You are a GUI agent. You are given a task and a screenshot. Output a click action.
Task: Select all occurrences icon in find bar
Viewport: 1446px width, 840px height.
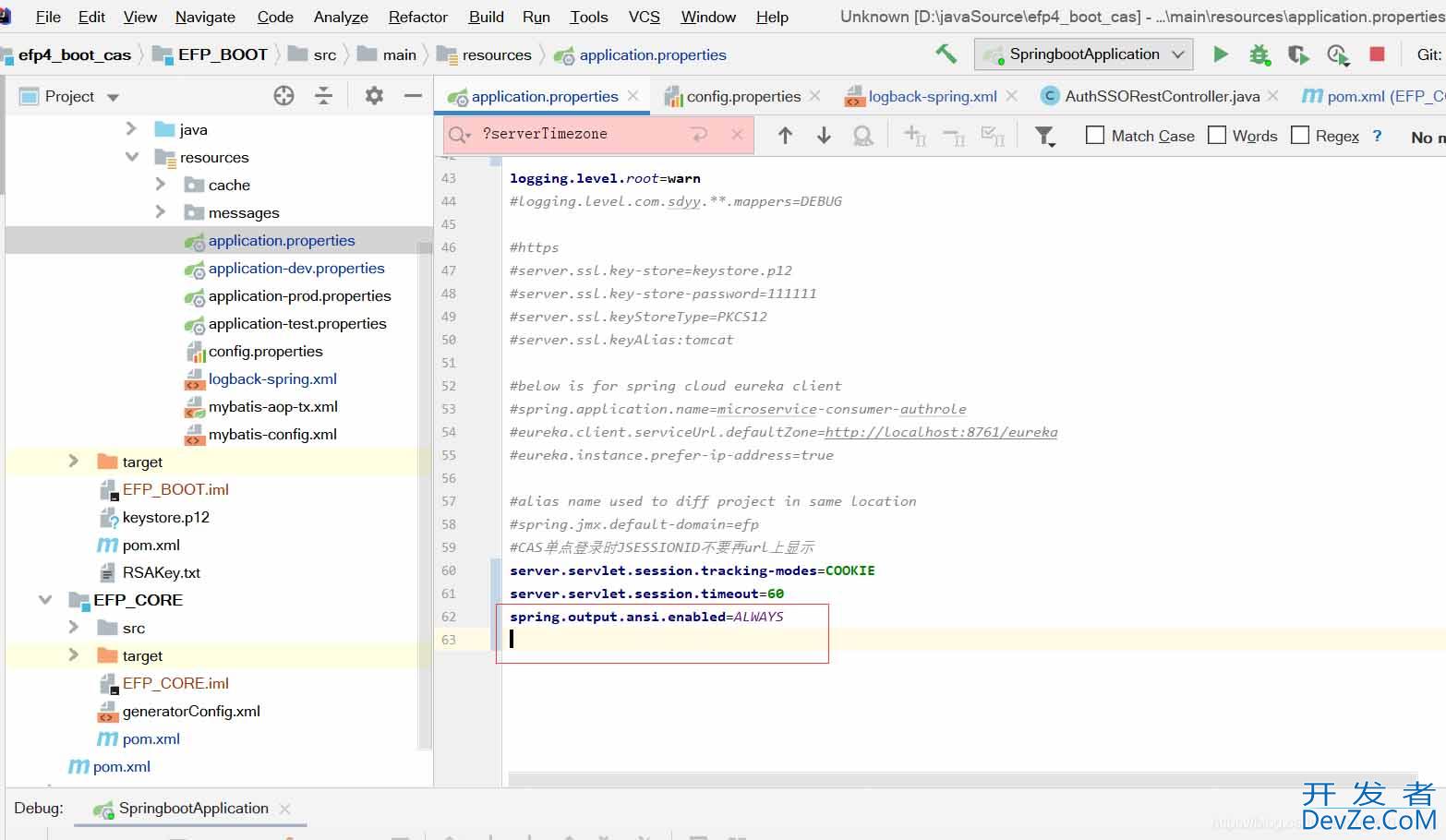click(x=993, y=136)
